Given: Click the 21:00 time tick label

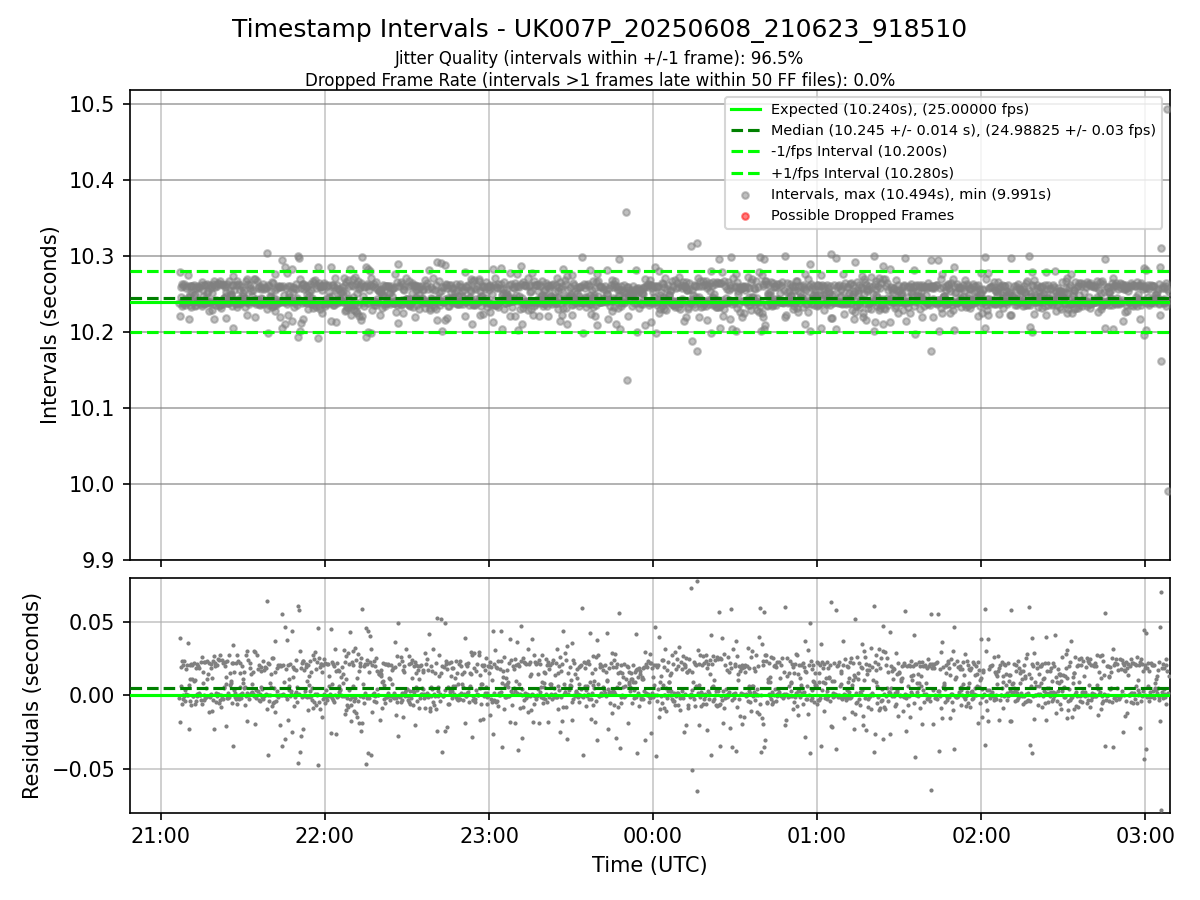Looking at the screenshot, I should (161, 833).
